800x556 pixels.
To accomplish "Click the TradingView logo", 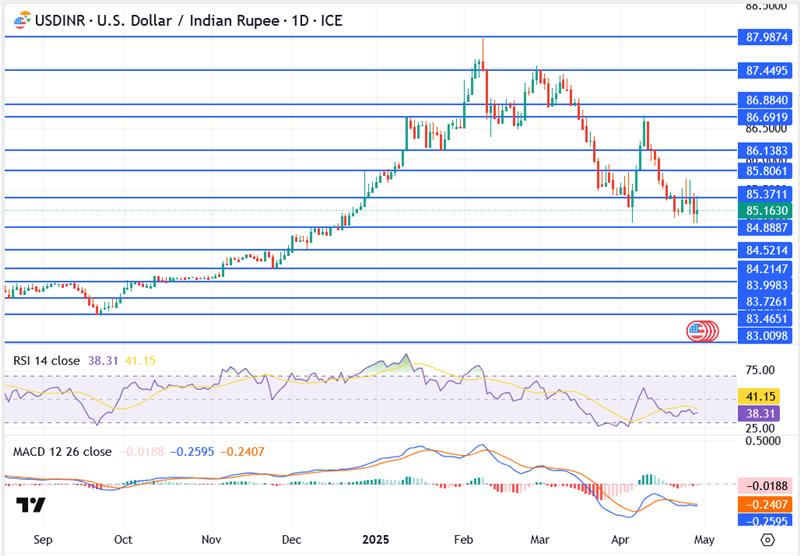I will (x=30, y=505).
